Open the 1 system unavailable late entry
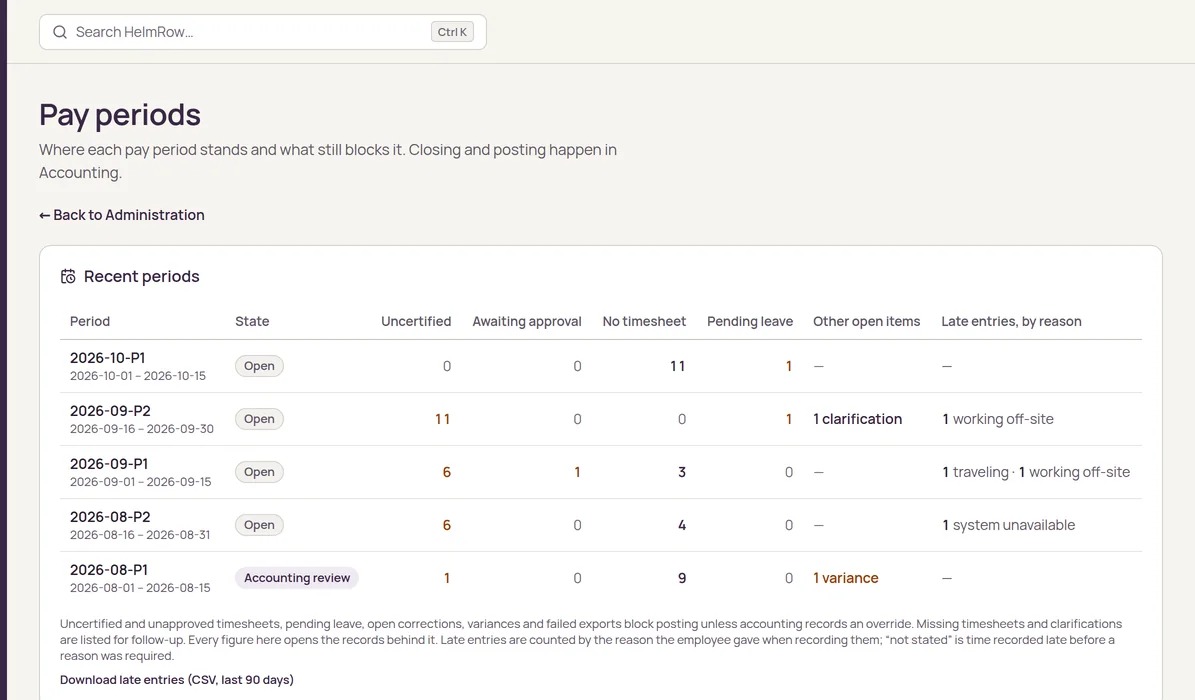The image size is (1195, 700). coord(1008,525)
